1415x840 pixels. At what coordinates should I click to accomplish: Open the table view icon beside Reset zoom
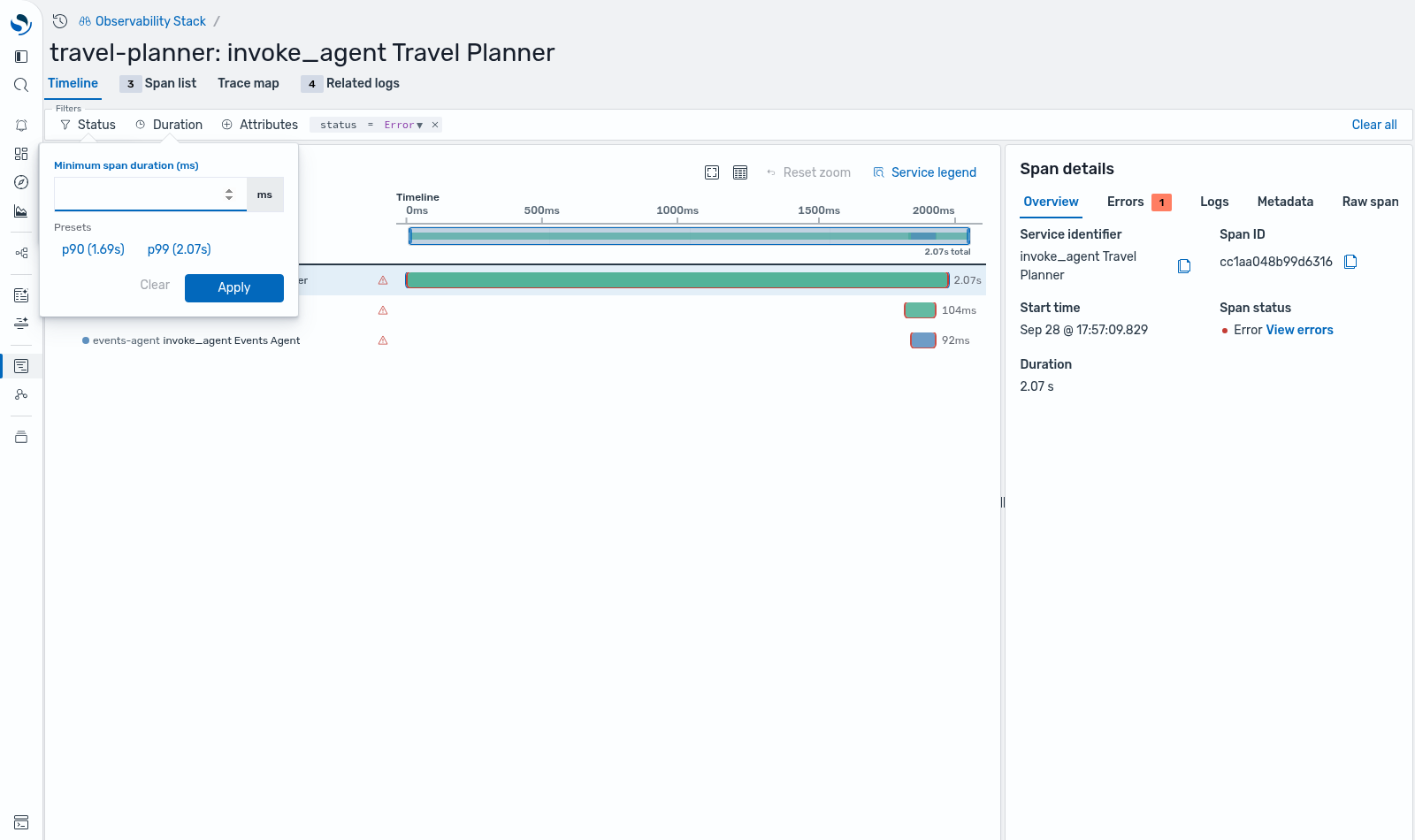click(x=740, y=172)
